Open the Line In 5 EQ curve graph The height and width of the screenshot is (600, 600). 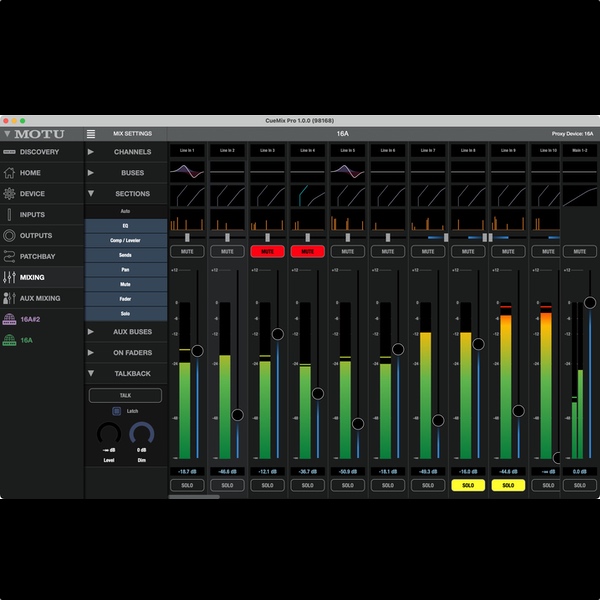click(x=347, y=171)
